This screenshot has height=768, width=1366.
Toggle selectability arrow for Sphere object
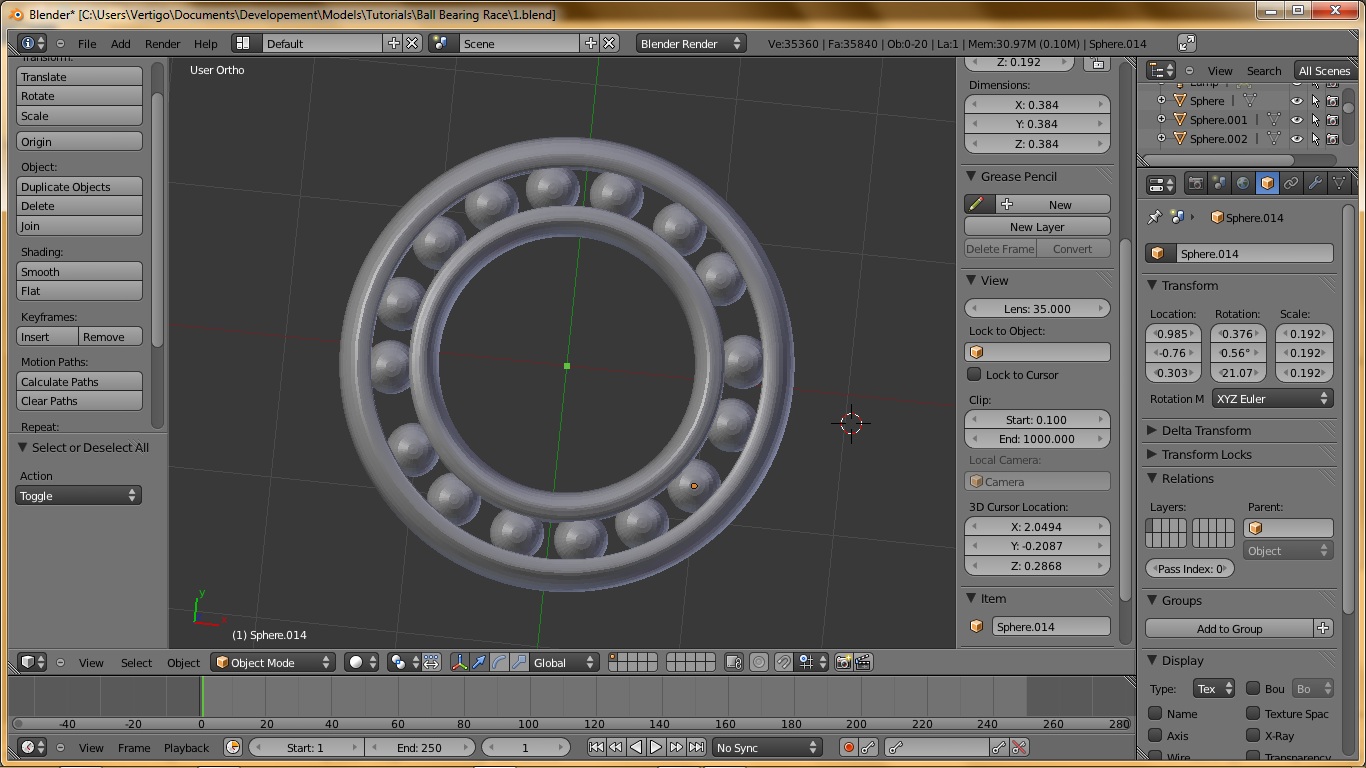click(x=1315, y=101)
